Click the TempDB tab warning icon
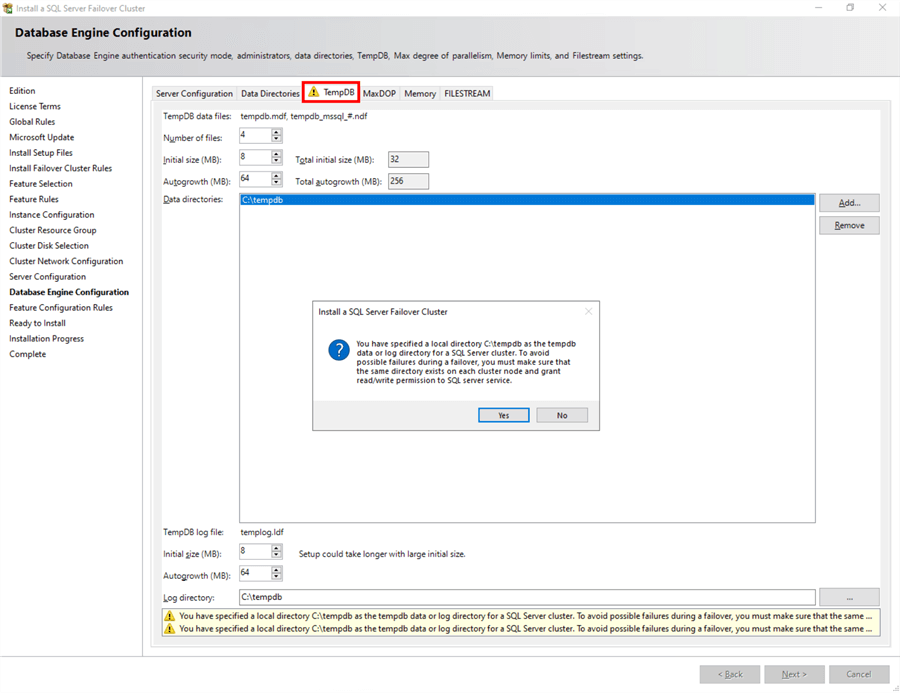 [313, 92]
